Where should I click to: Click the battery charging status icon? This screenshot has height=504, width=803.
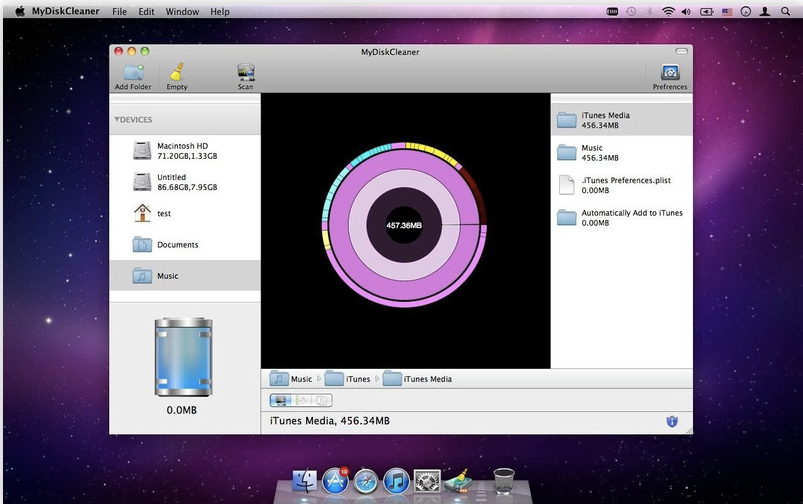pyautogui.click(x=707, y=11)
